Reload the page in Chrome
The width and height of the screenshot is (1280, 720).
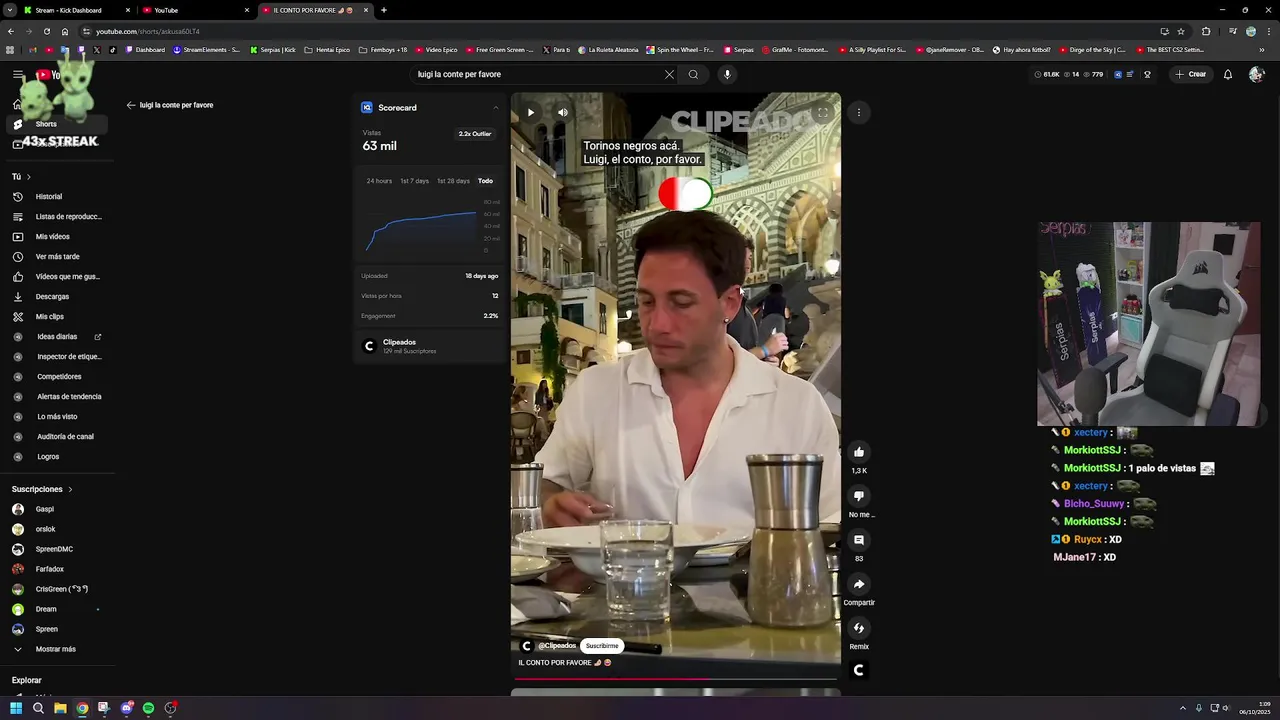pos(47,31)
